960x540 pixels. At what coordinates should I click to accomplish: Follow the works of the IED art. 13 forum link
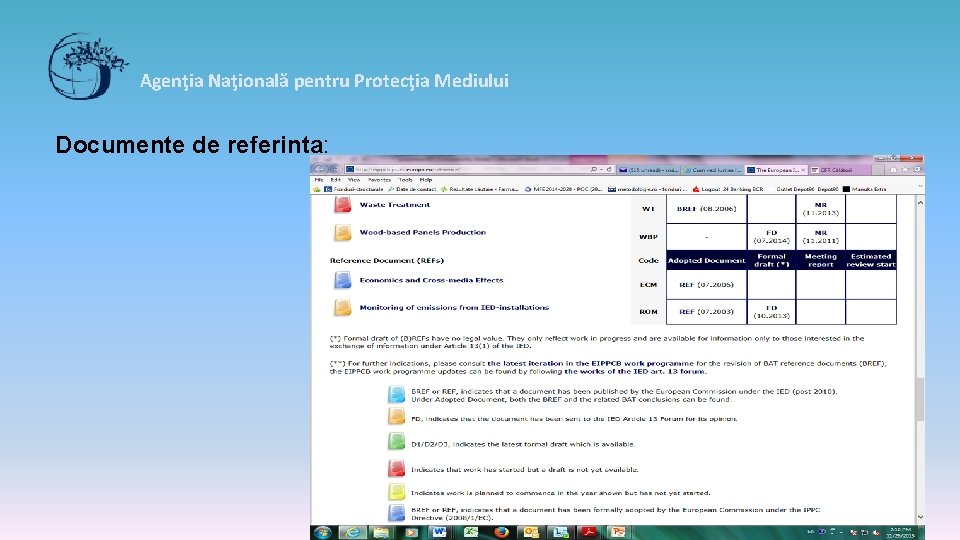tap(635, 371)
